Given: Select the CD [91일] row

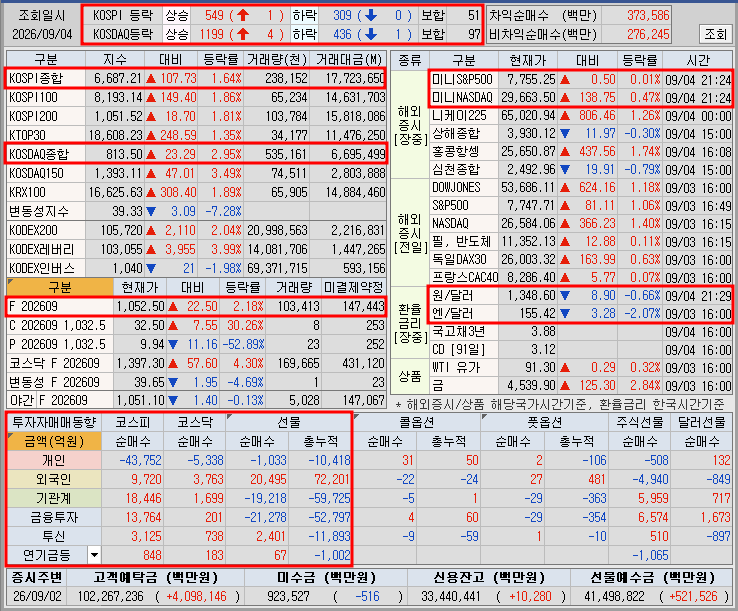Looking at the screenshot, I should 581,350.
